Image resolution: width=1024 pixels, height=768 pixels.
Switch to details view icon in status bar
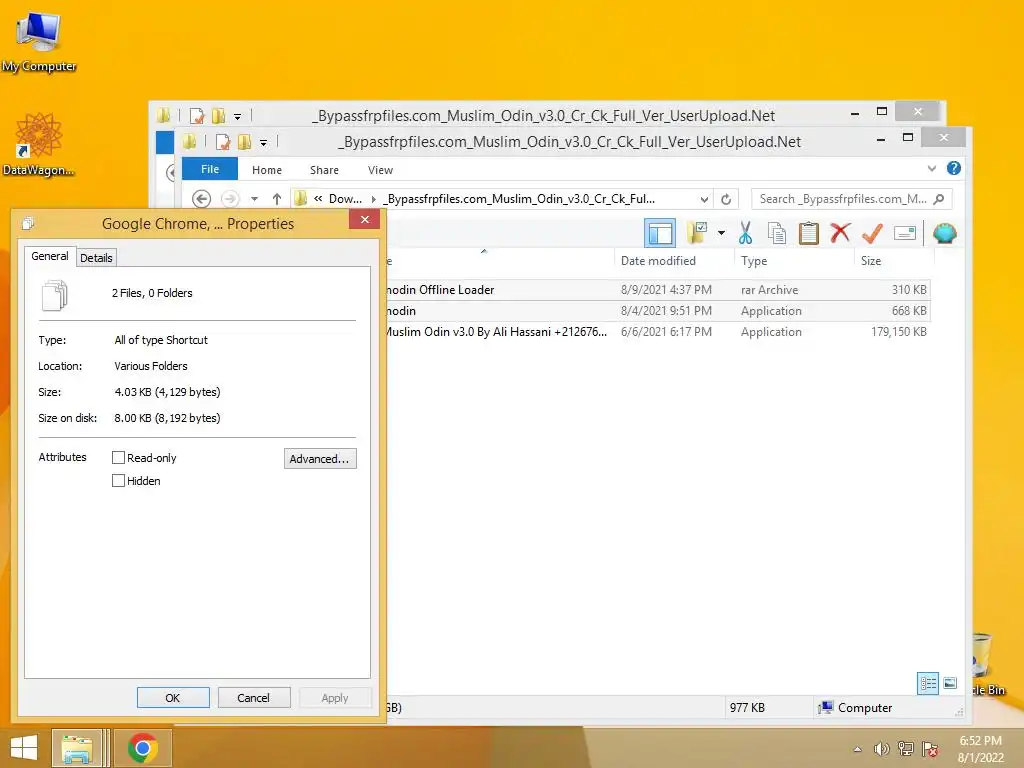[928, 684]
